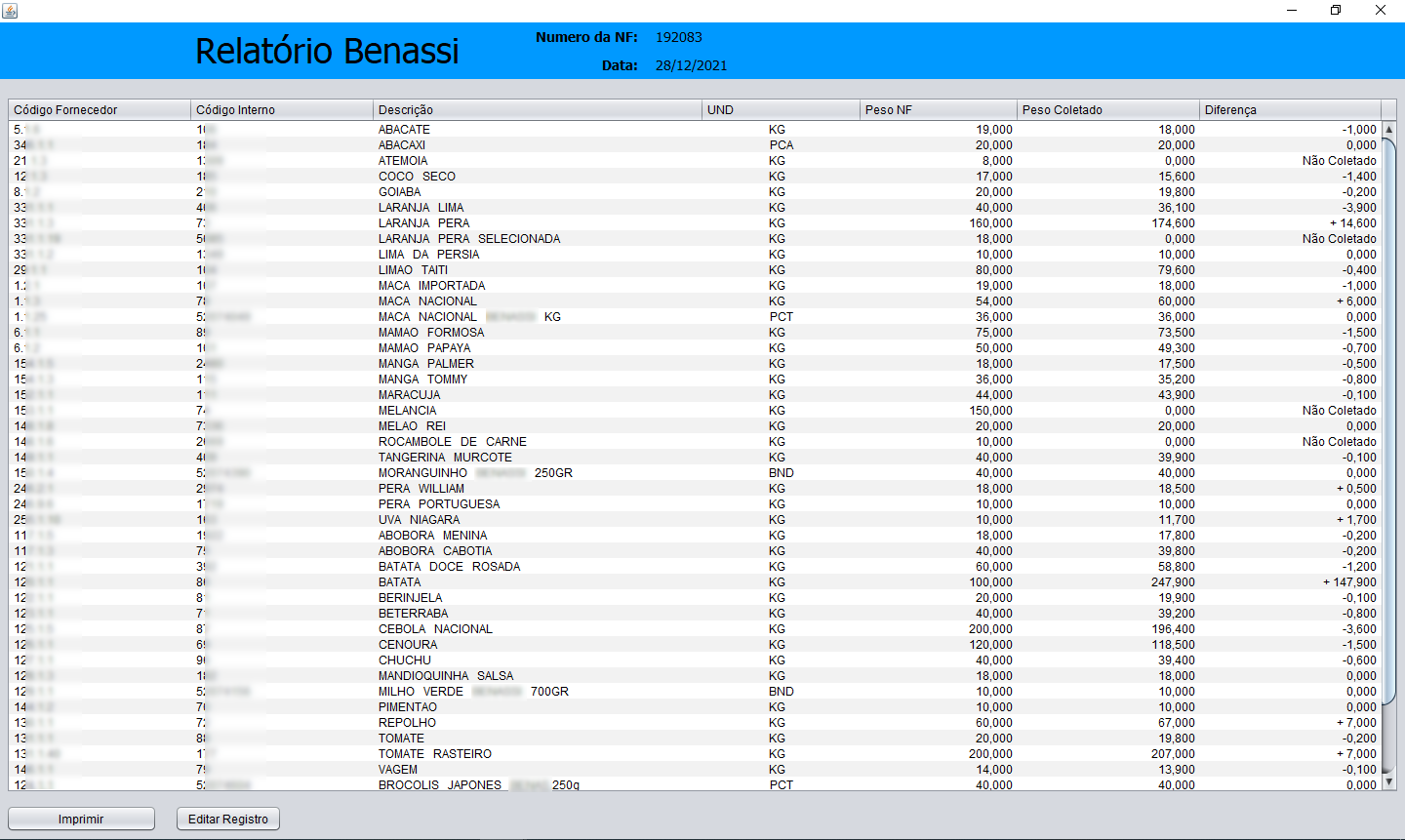1405x840 pixels.
Task: Select the MAMAO FORMOSA row
Action: click(695, 333)
